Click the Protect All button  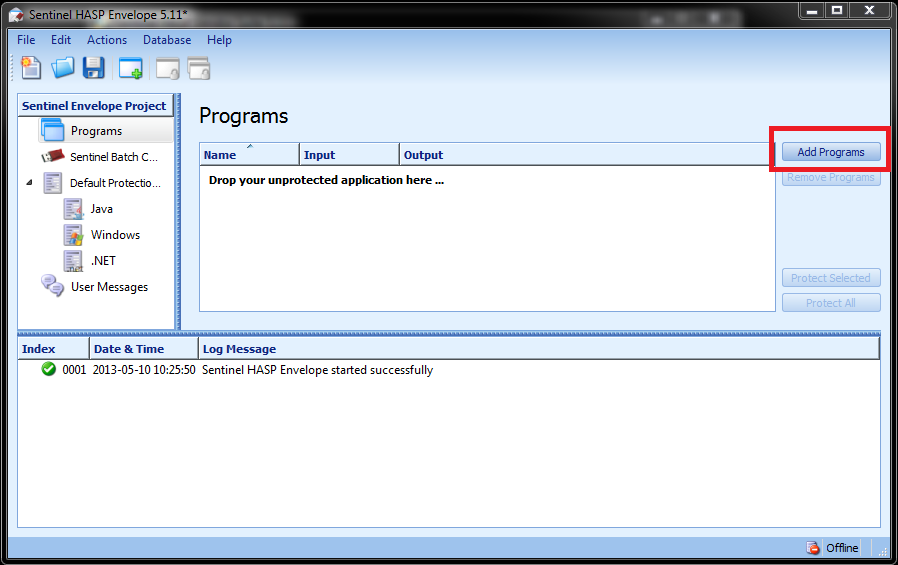(x=831, y=303)
